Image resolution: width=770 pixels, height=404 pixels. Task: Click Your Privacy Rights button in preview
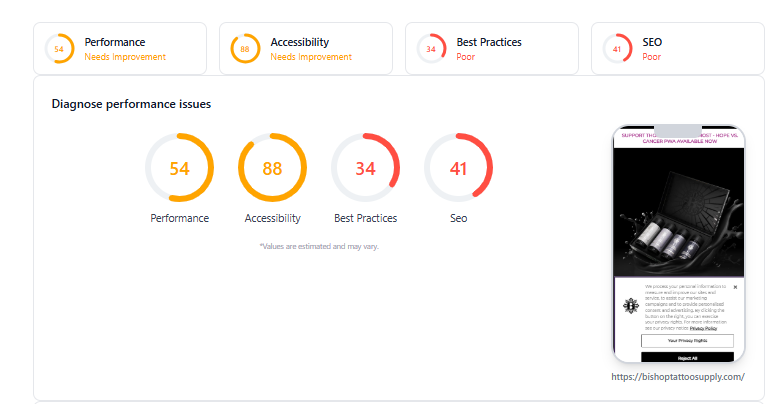pos(687,340)
